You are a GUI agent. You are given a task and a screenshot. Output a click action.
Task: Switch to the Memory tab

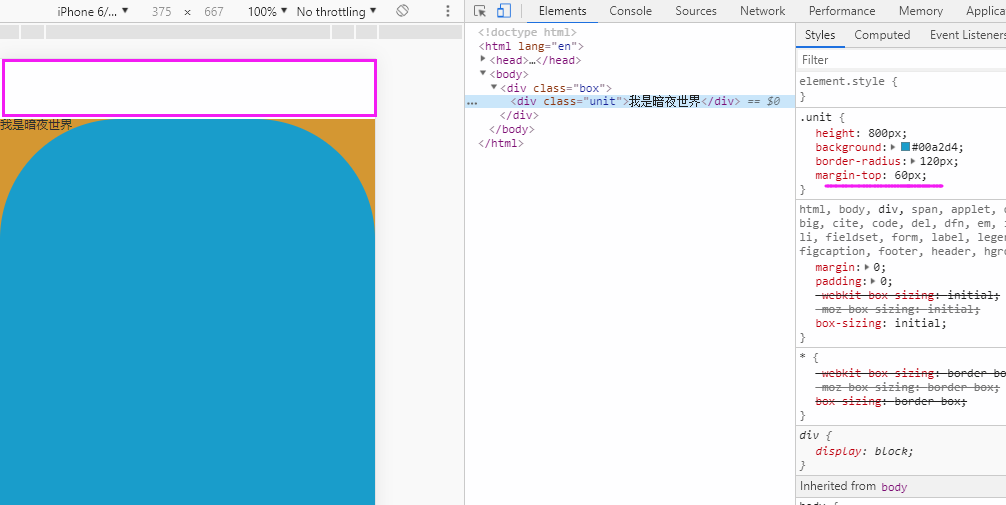[921, 11]
